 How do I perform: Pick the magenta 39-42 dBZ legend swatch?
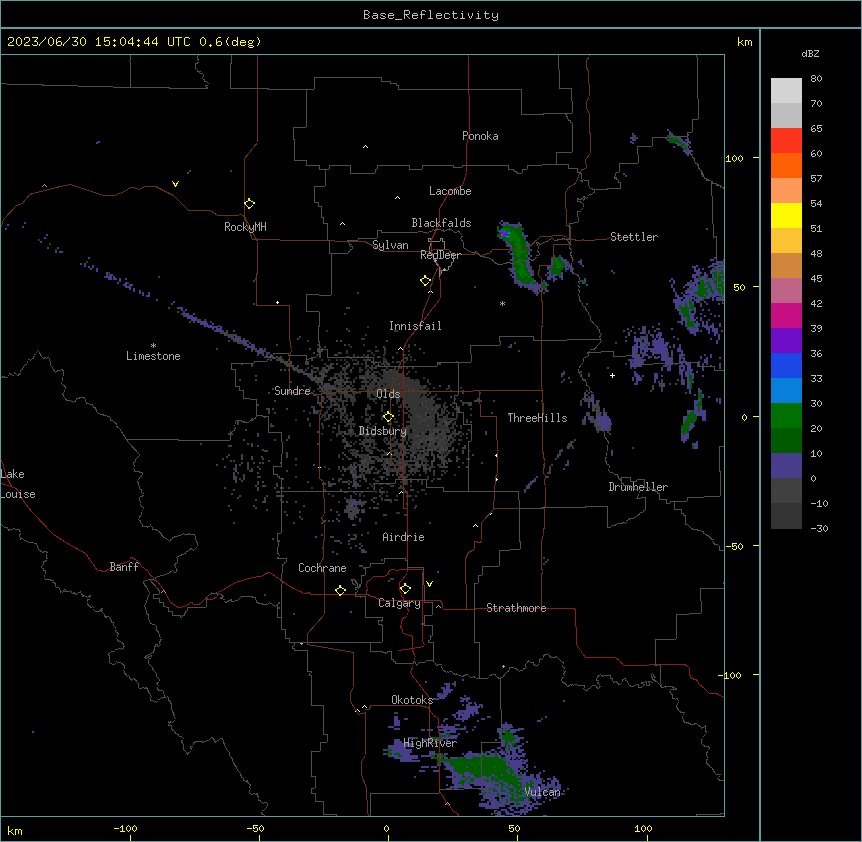click(786, 315)
